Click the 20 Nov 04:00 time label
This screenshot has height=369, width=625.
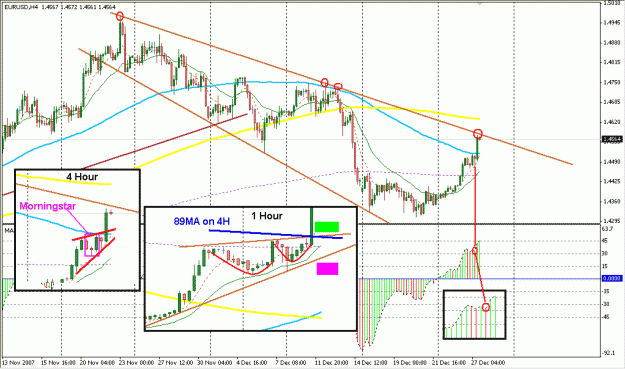tap(98, 363)
